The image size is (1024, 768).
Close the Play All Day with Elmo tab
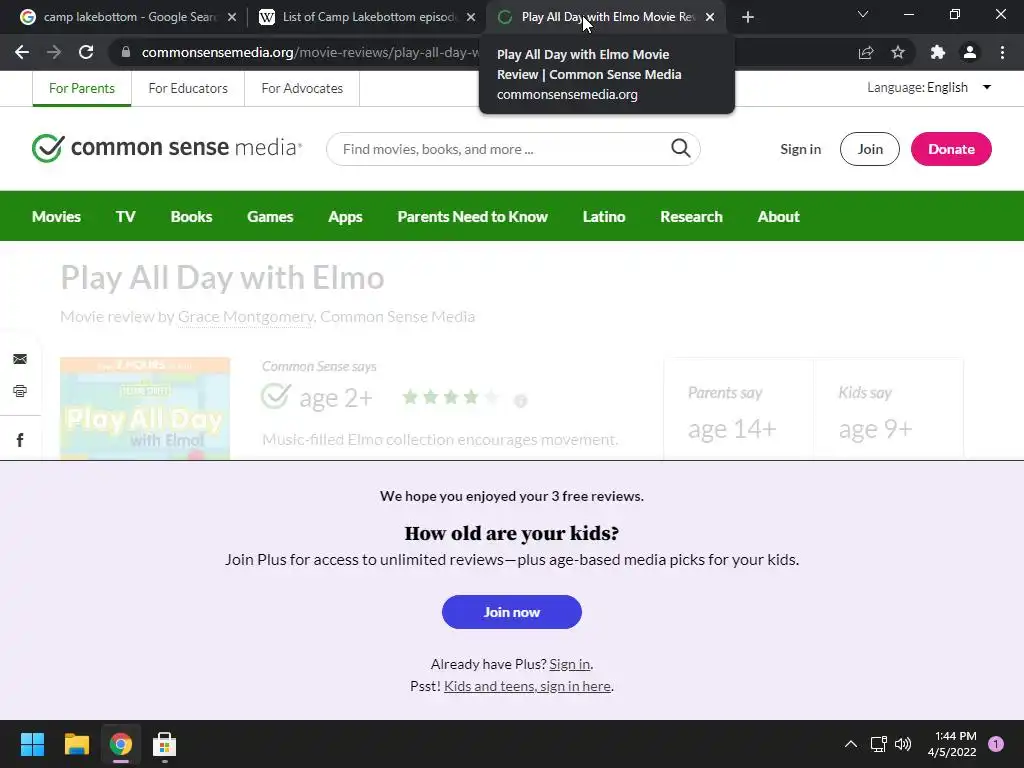(x=710, y=18)
